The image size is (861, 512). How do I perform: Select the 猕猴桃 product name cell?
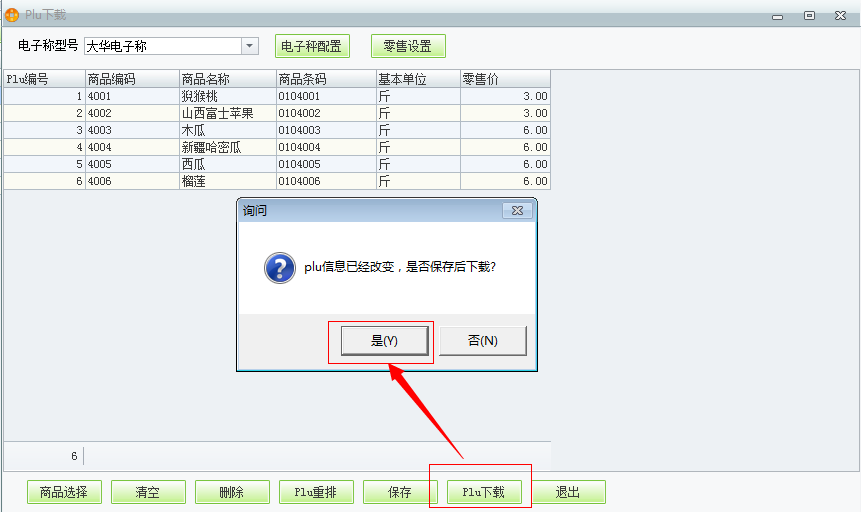click(x=228, y=96)
